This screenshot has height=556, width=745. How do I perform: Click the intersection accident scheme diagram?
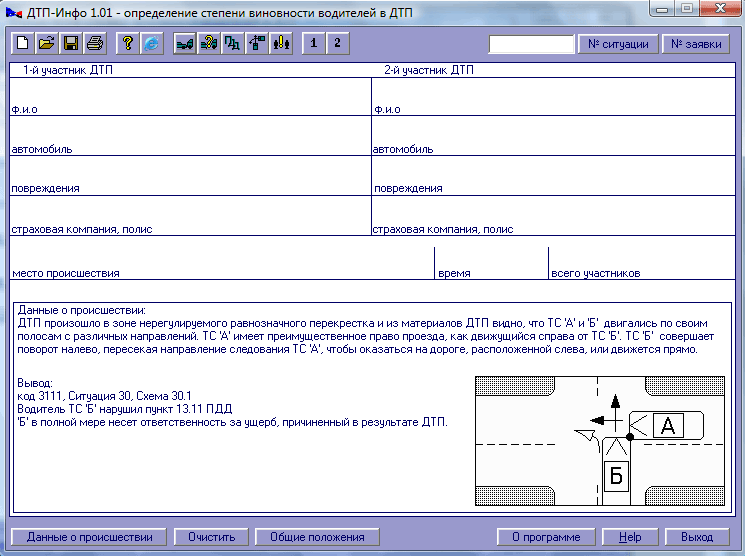click(600, 441)
